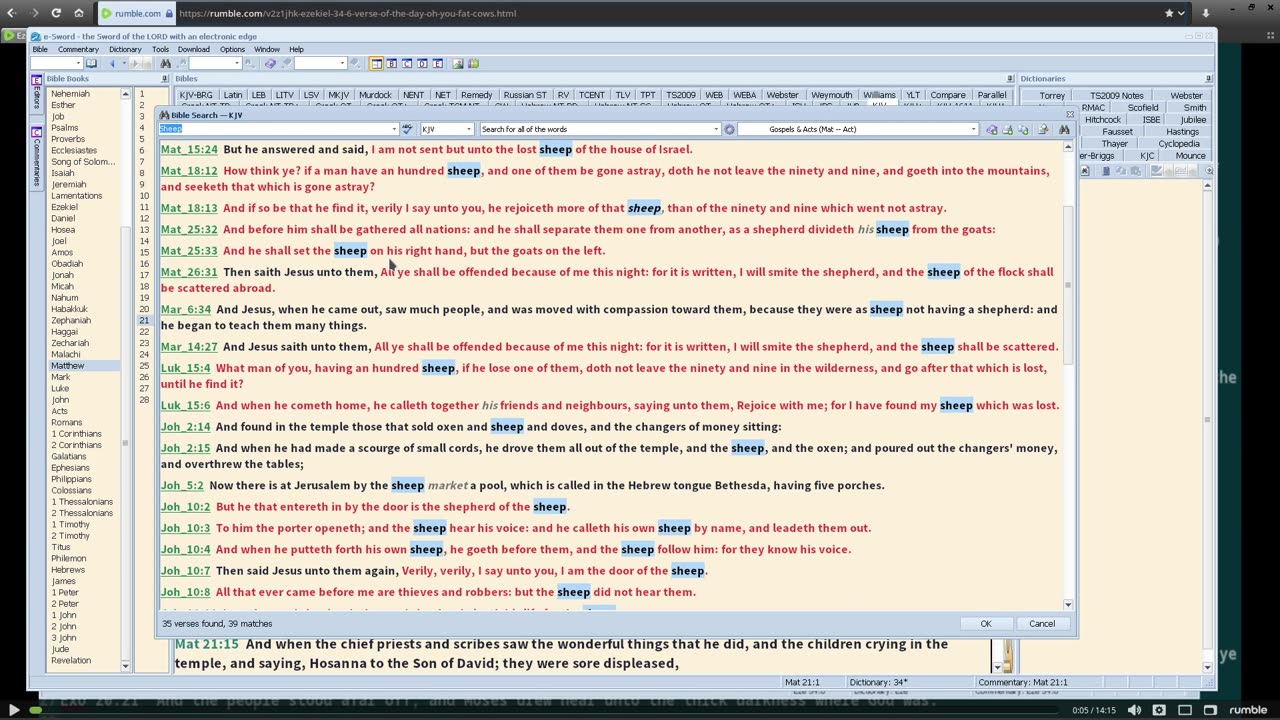Click the Editors layout 'E' icon
The height and width of the screenshot is (720, 1280).
[x=437, y=63]
